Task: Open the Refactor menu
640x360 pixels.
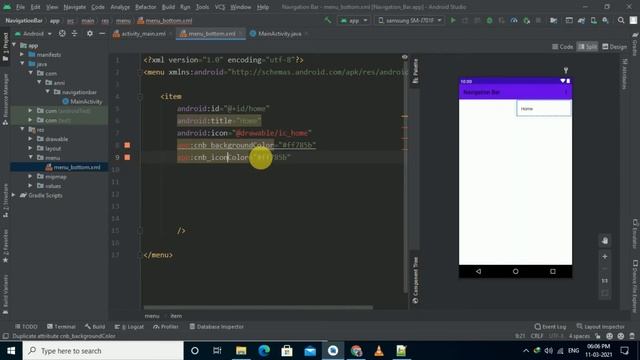Action: pyautogui.click(x=146, y=7)
